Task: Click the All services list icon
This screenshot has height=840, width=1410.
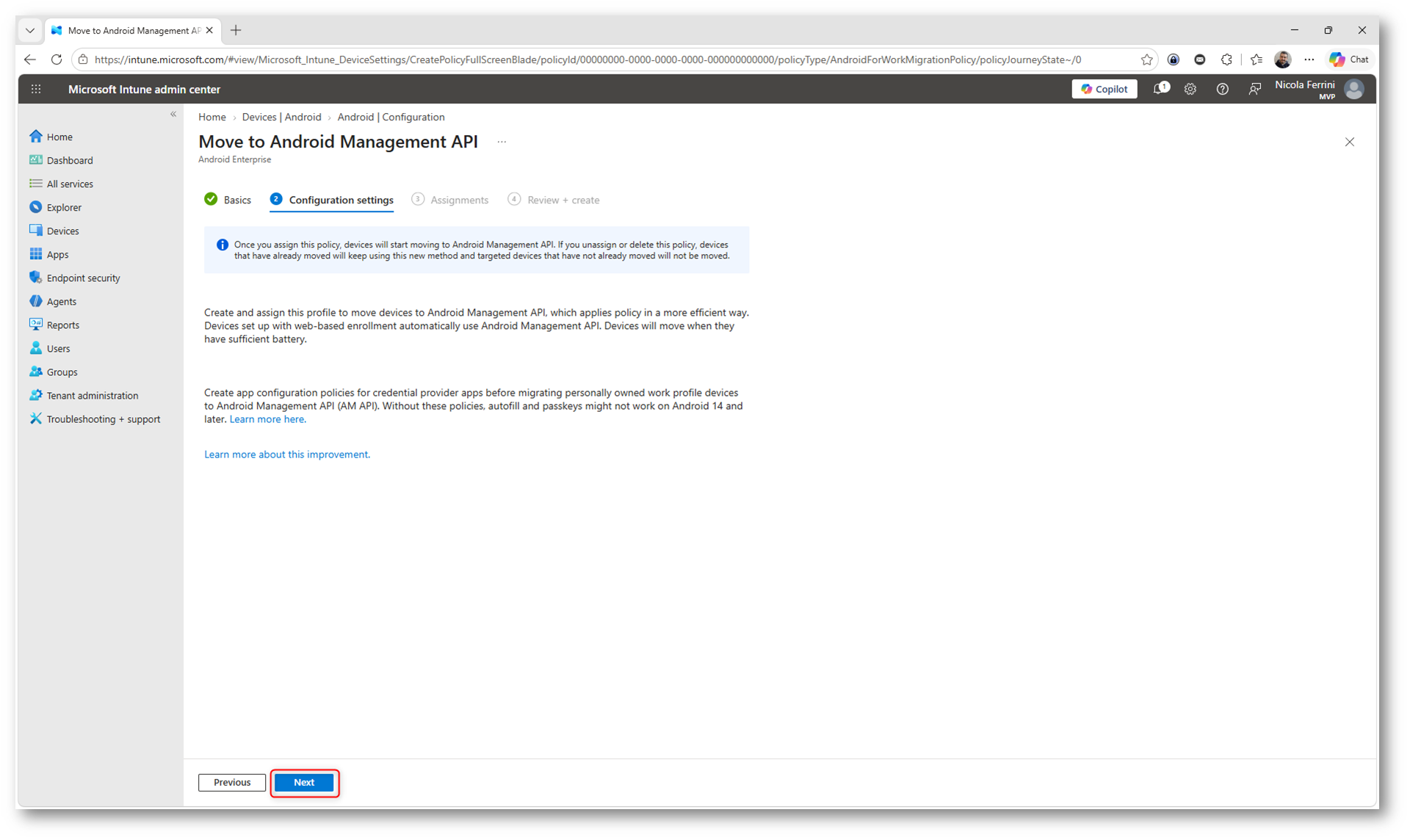Action: tap(36, 184)
